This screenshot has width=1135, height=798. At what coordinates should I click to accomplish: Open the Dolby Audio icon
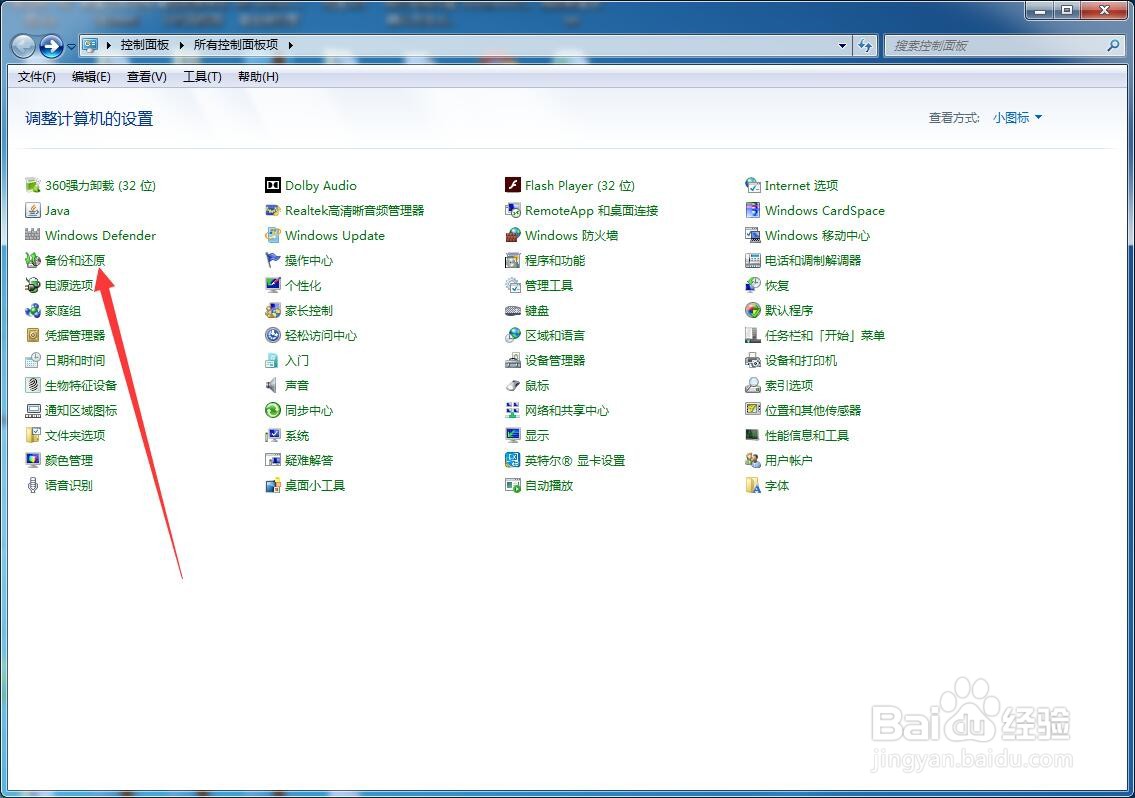(273, 185)
